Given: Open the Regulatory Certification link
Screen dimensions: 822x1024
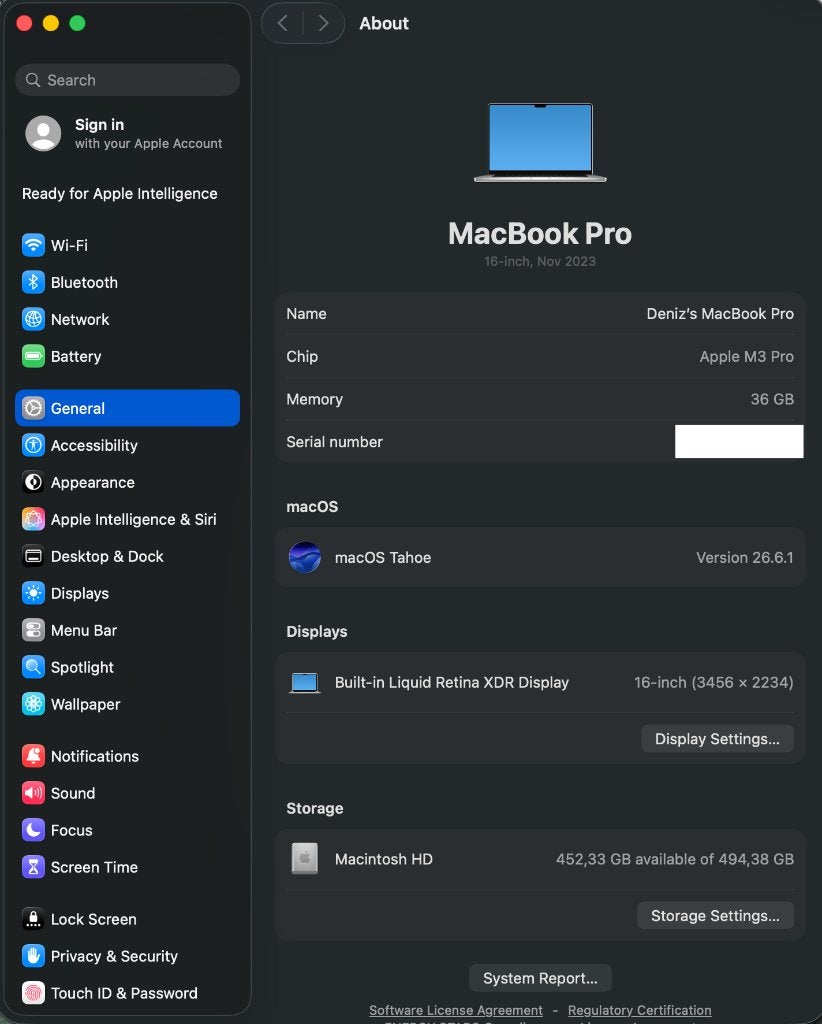Looking at the screenshot, I should pos(640,1010).
